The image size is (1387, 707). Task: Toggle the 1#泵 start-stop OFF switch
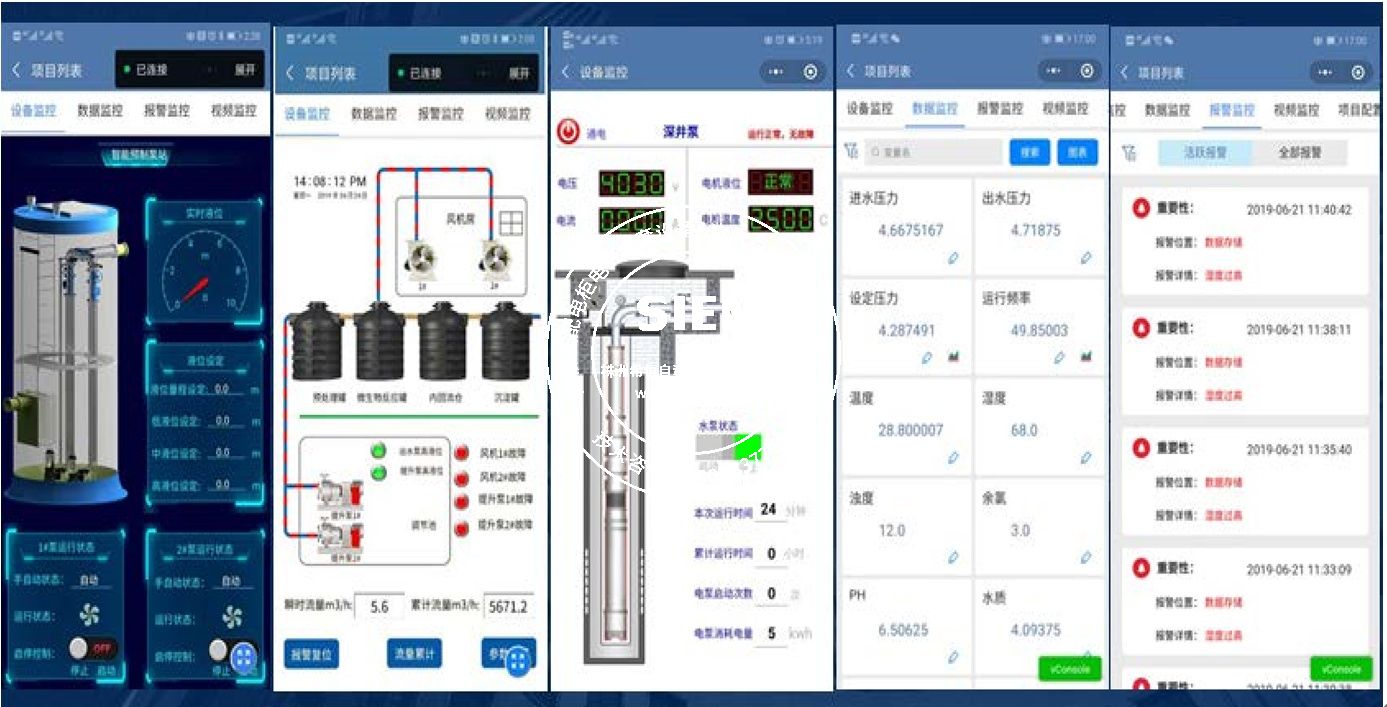92,648
